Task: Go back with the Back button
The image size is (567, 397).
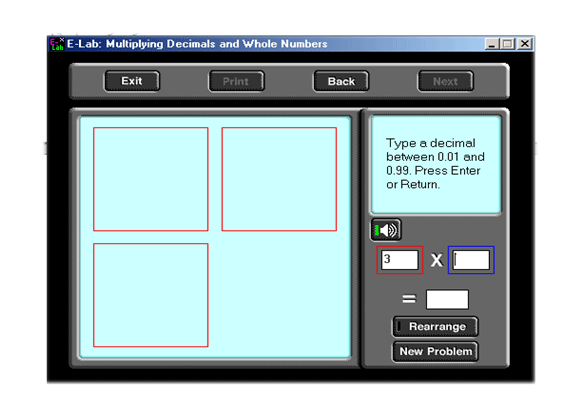Action: (341, 81)
